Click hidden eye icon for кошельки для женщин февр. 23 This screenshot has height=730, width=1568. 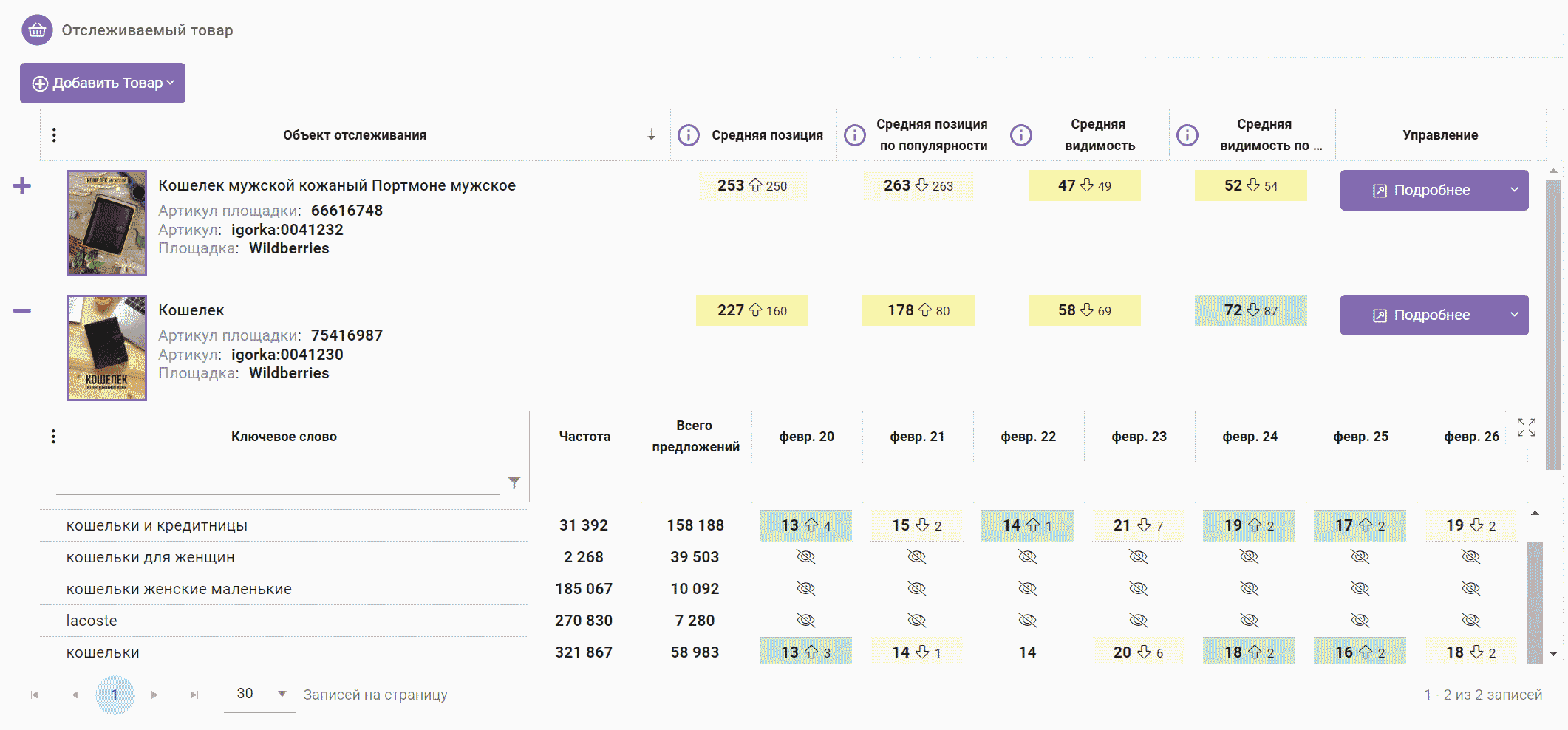click(1138, 556)
